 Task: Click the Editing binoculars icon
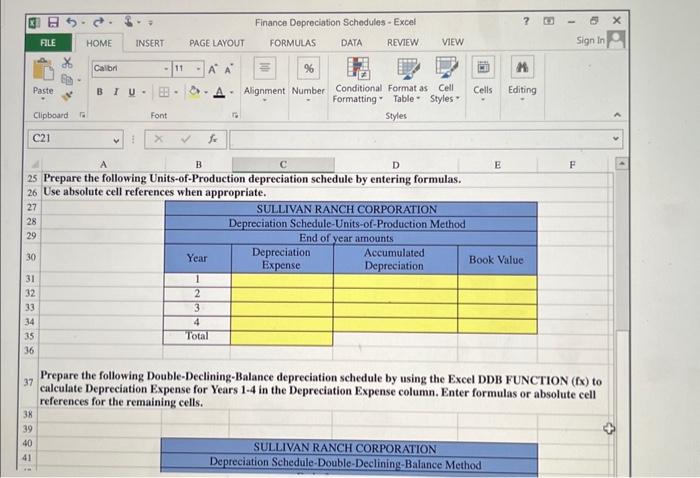(x=522, y=67)
